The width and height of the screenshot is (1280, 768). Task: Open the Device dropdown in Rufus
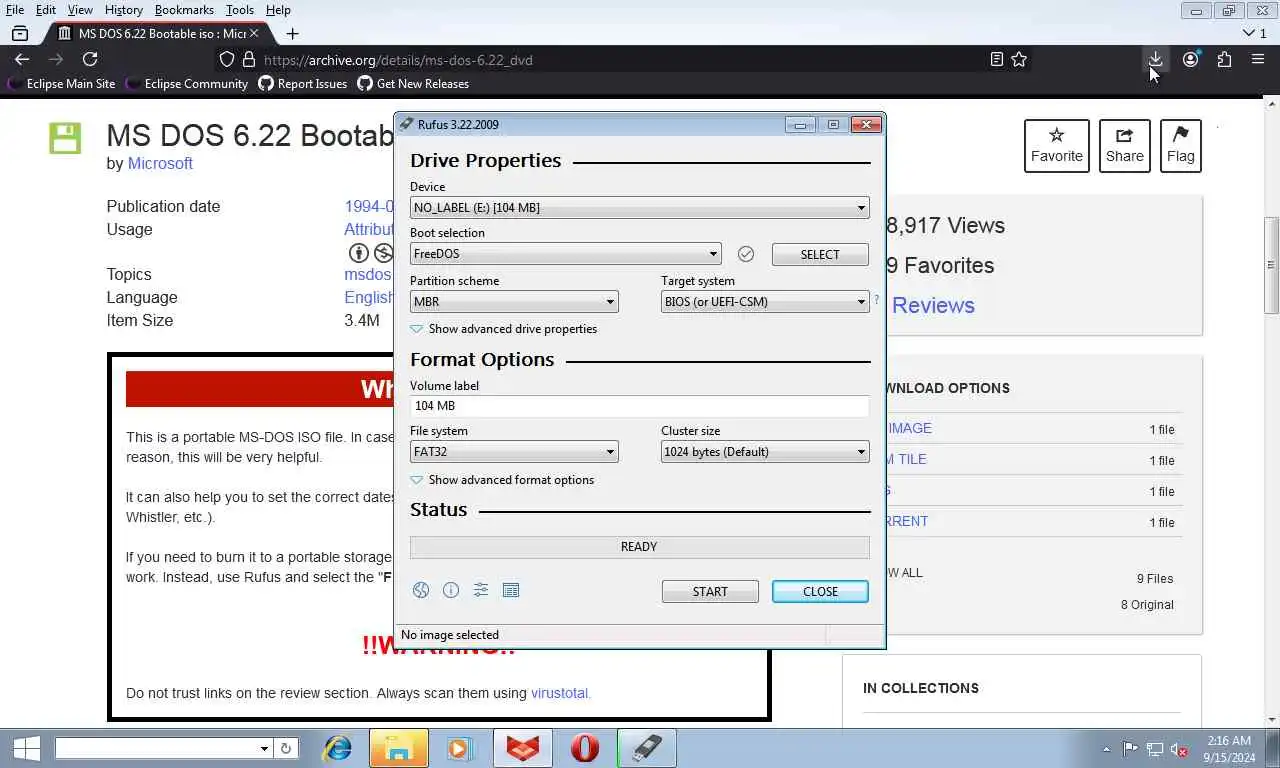tap(639, 208)
